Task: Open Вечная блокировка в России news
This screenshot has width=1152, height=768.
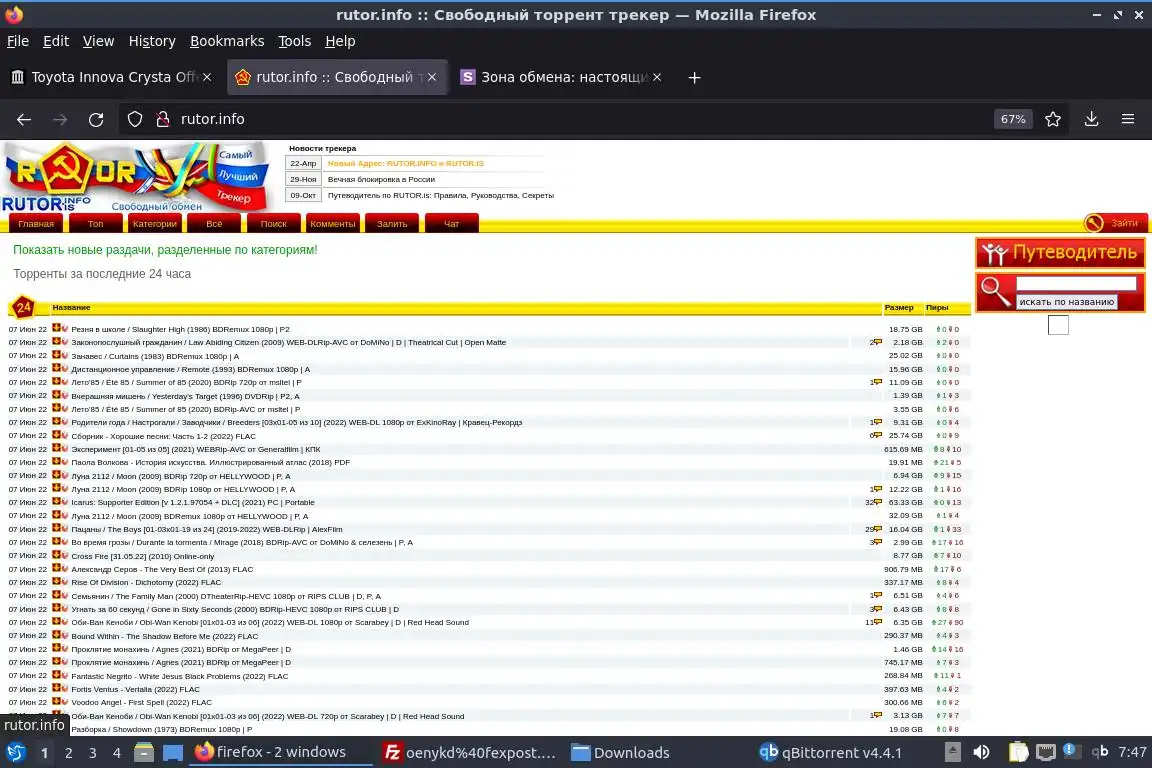Action: [x=381, y=179]
